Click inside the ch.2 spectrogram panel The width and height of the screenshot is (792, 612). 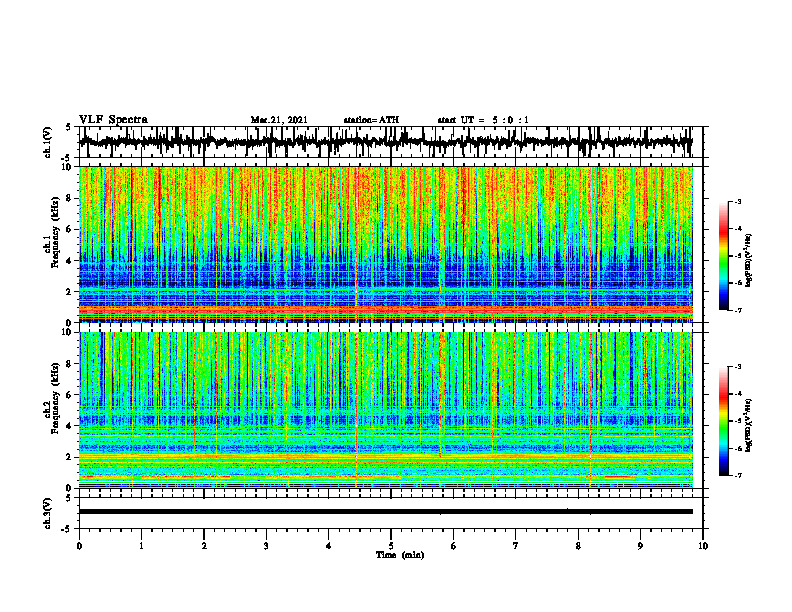coord(385,410)
